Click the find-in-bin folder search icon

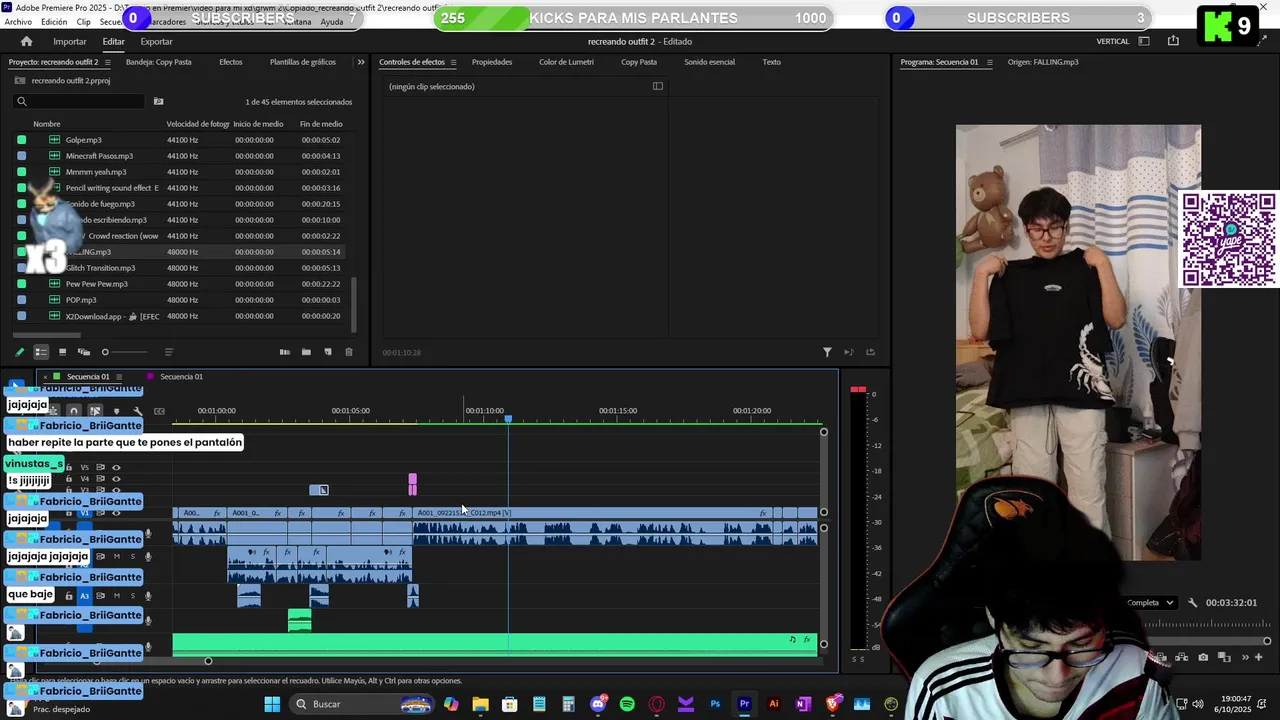point(158,101)
